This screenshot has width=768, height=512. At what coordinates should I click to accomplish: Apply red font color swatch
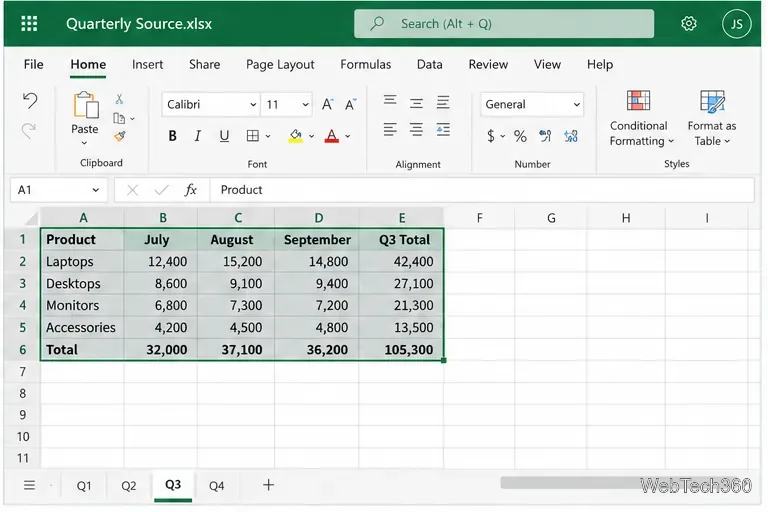point(332,136)
